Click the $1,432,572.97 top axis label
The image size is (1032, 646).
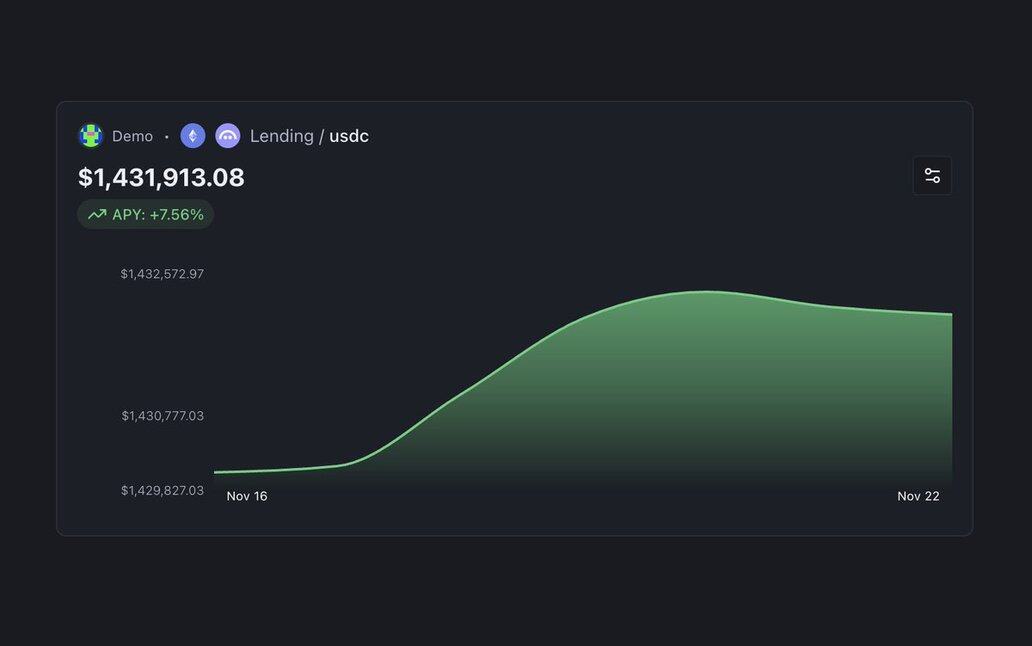coord(162,274)
